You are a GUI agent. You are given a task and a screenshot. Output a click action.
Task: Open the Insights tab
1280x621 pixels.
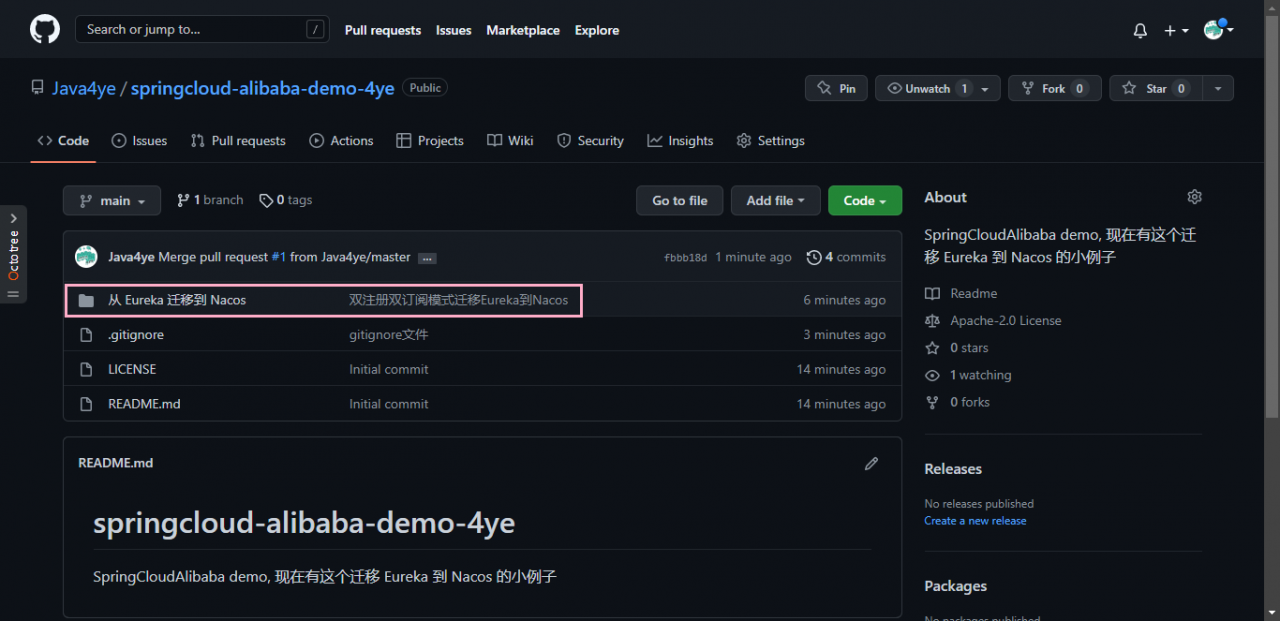(680, 141)
